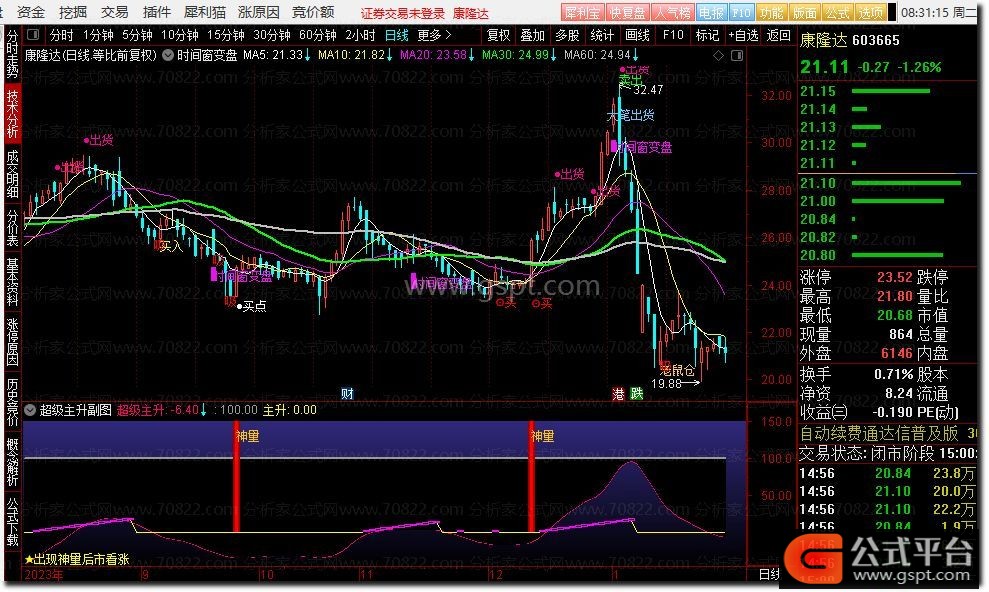989x592 pixels.
Task: Add stock via the +自选 button
Action: click(743, 35)
